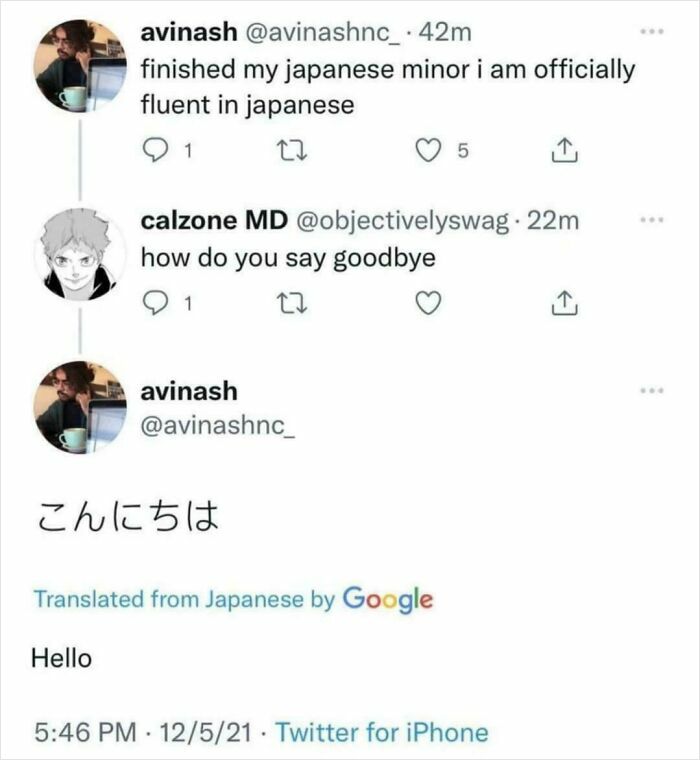Like the tweet with 5 likes

(x=428, y=151)
